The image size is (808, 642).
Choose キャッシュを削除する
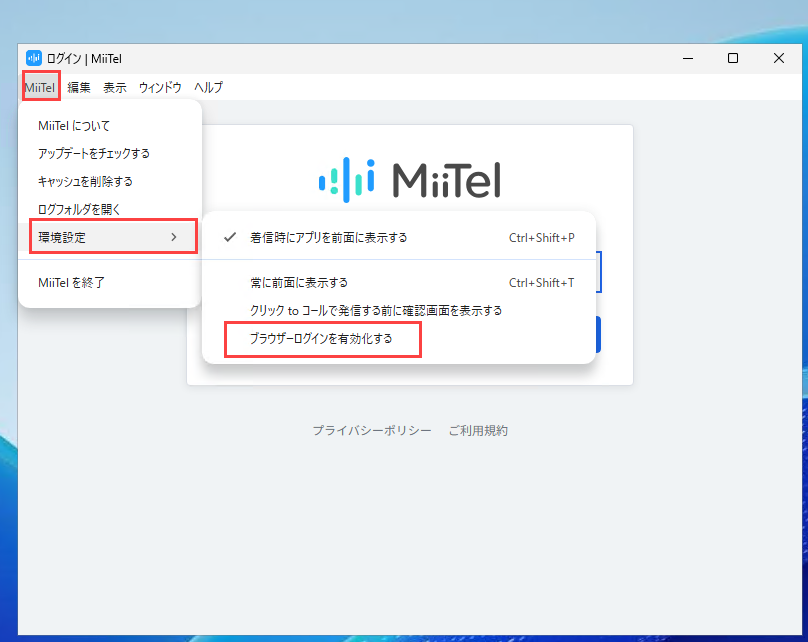pos(110,181)
